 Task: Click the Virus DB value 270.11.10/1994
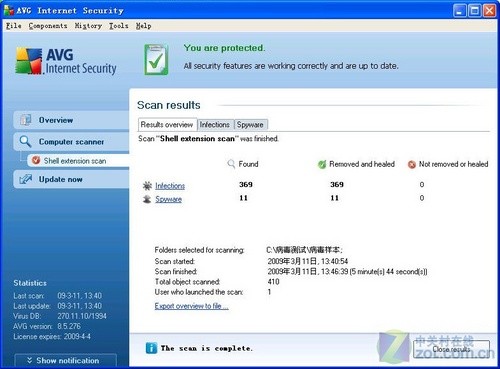(x=82, y=316)
